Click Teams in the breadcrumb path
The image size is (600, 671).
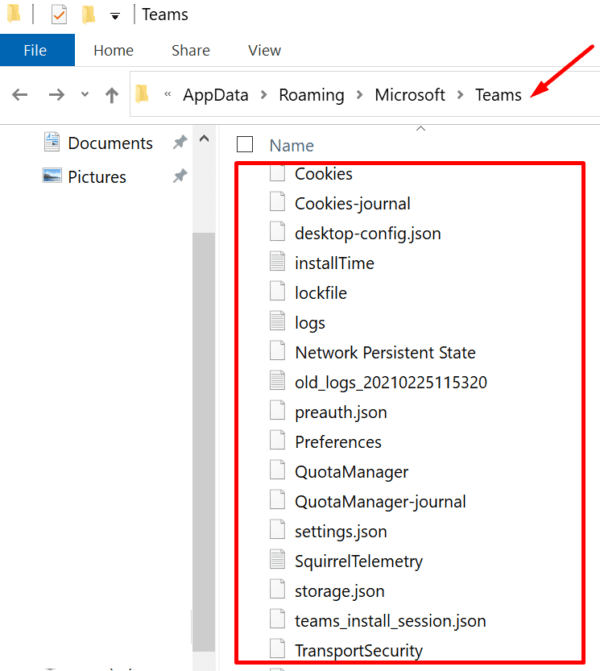[499, 95]
